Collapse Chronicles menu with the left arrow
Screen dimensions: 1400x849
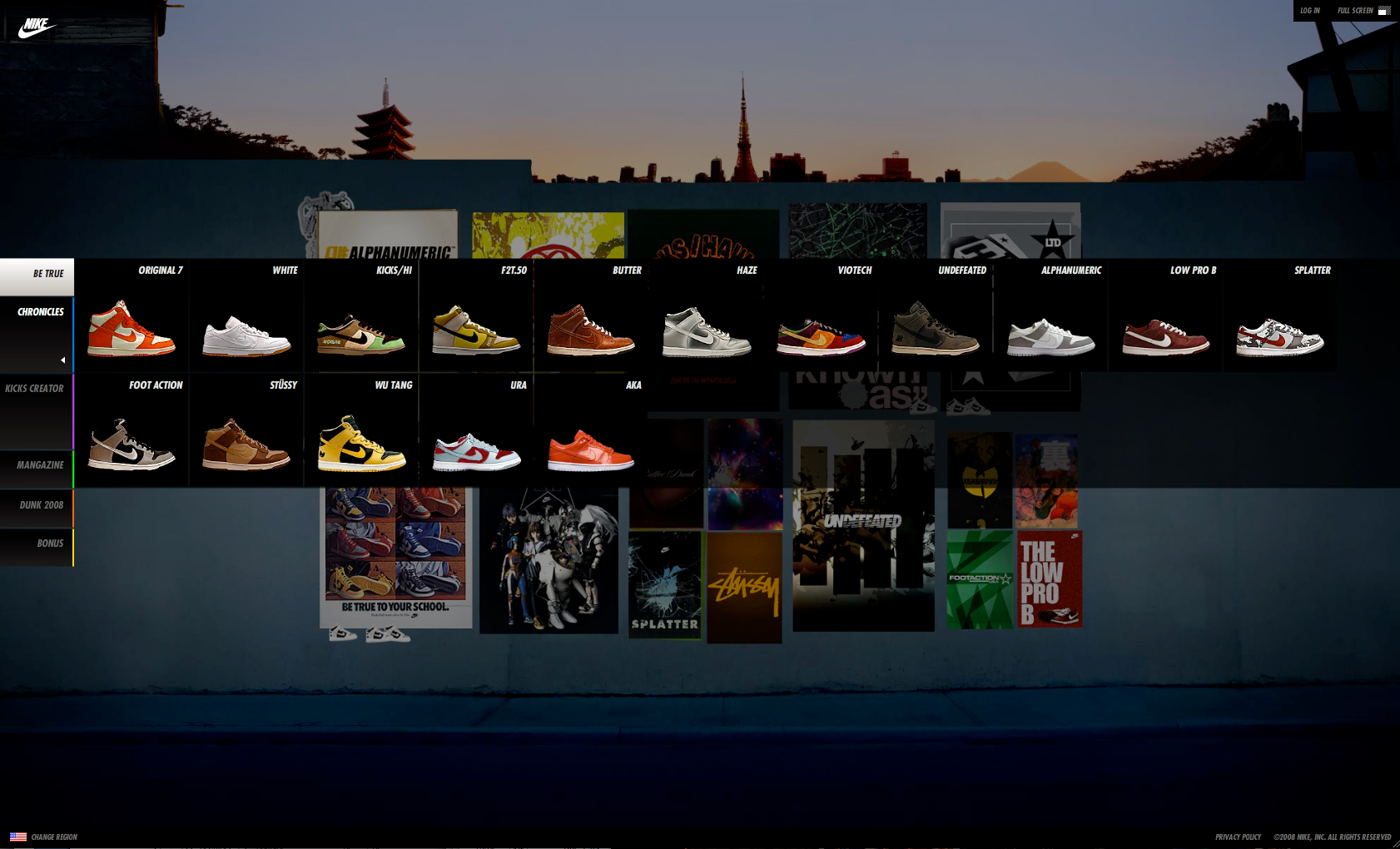[x=62, y=360]
